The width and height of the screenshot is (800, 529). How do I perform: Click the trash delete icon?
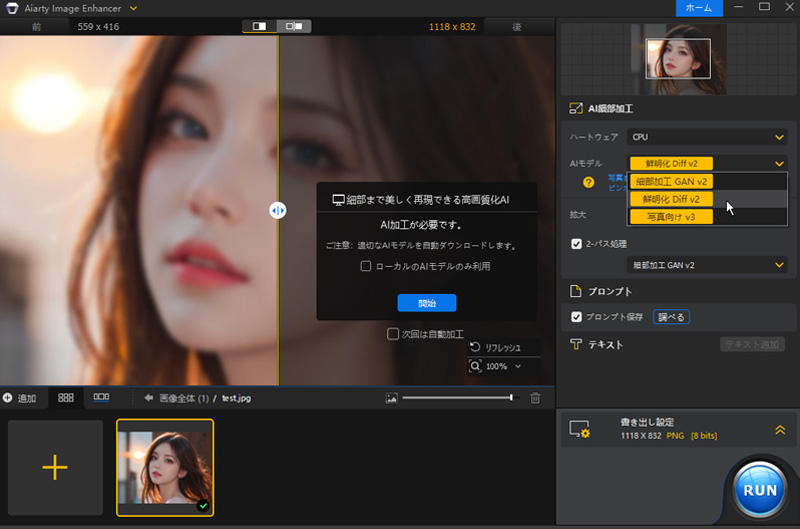[x=535, y=398]
